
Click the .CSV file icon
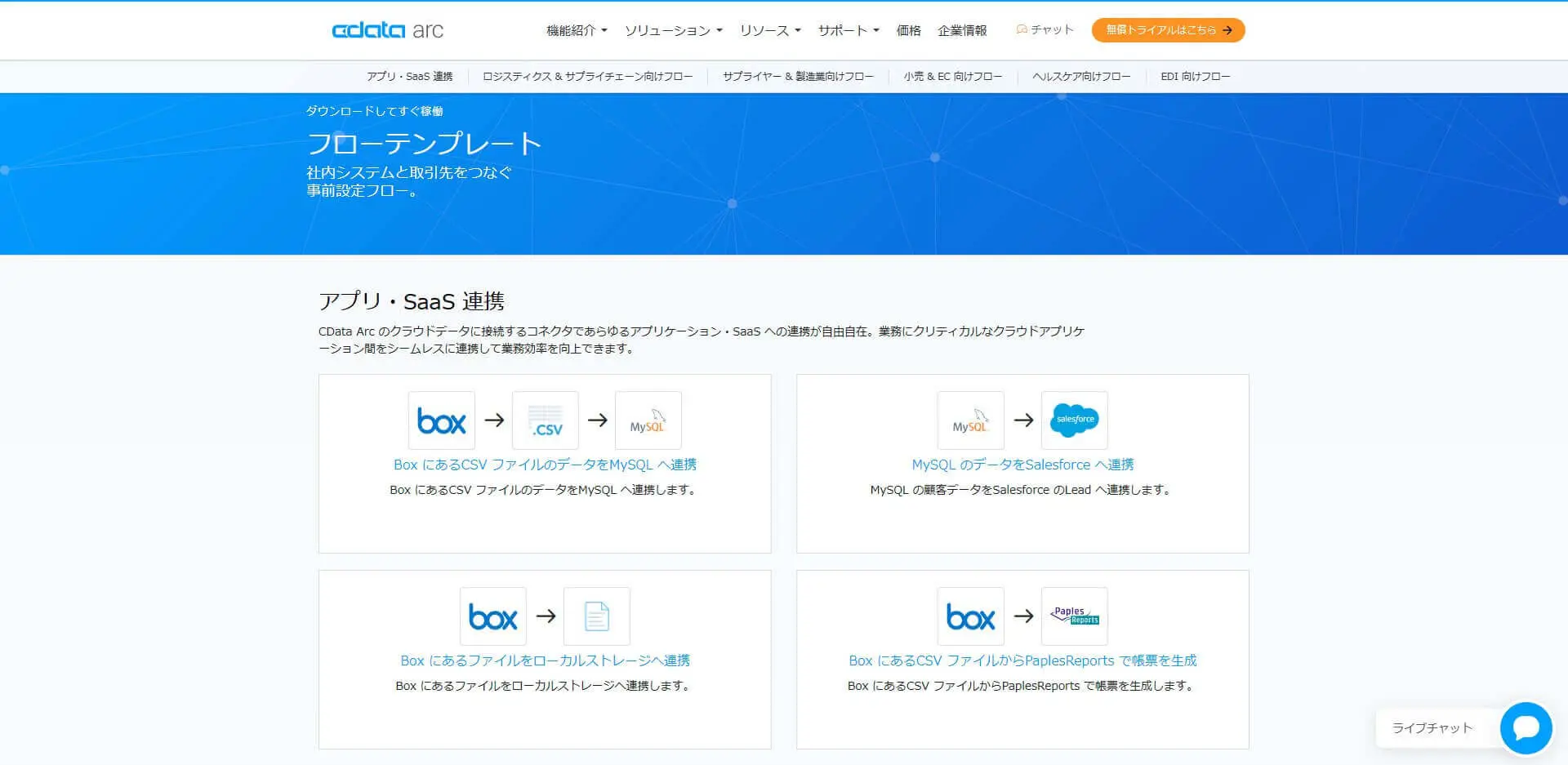[546, 420]
